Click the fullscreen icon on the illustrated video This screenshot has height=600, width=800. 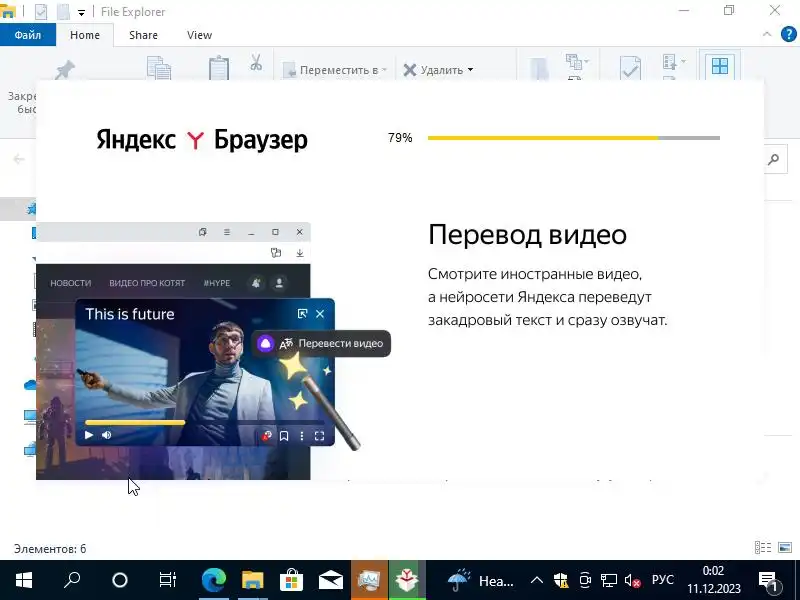point(319,436)
